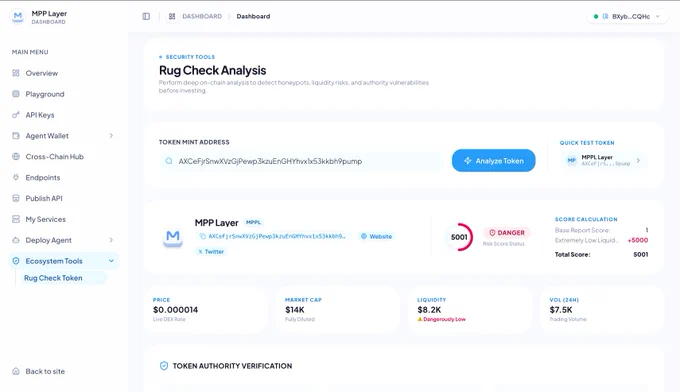Click the wallet icon beside BXyb..CQHc
The width and height of the screenshot is (680, 392).
(605, 16)
